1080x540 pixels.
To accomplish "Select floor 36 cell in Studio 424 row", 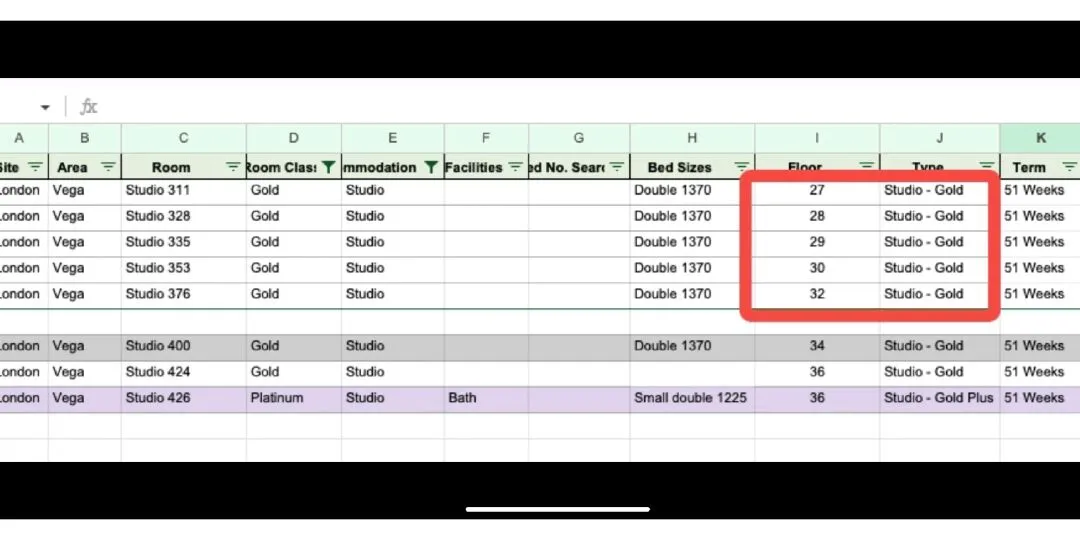I will click(817, 372).
